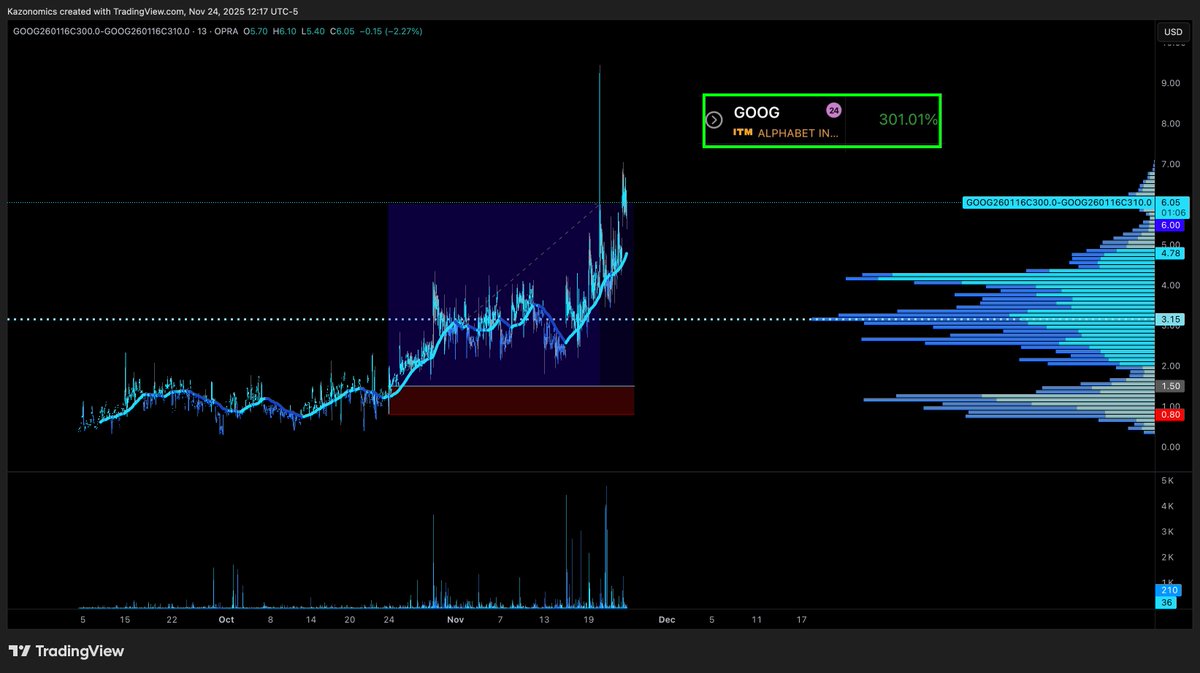This screenshot has width=1200, height=673.
Task: Click the GOOG ticker name
Action: [757, 113]
